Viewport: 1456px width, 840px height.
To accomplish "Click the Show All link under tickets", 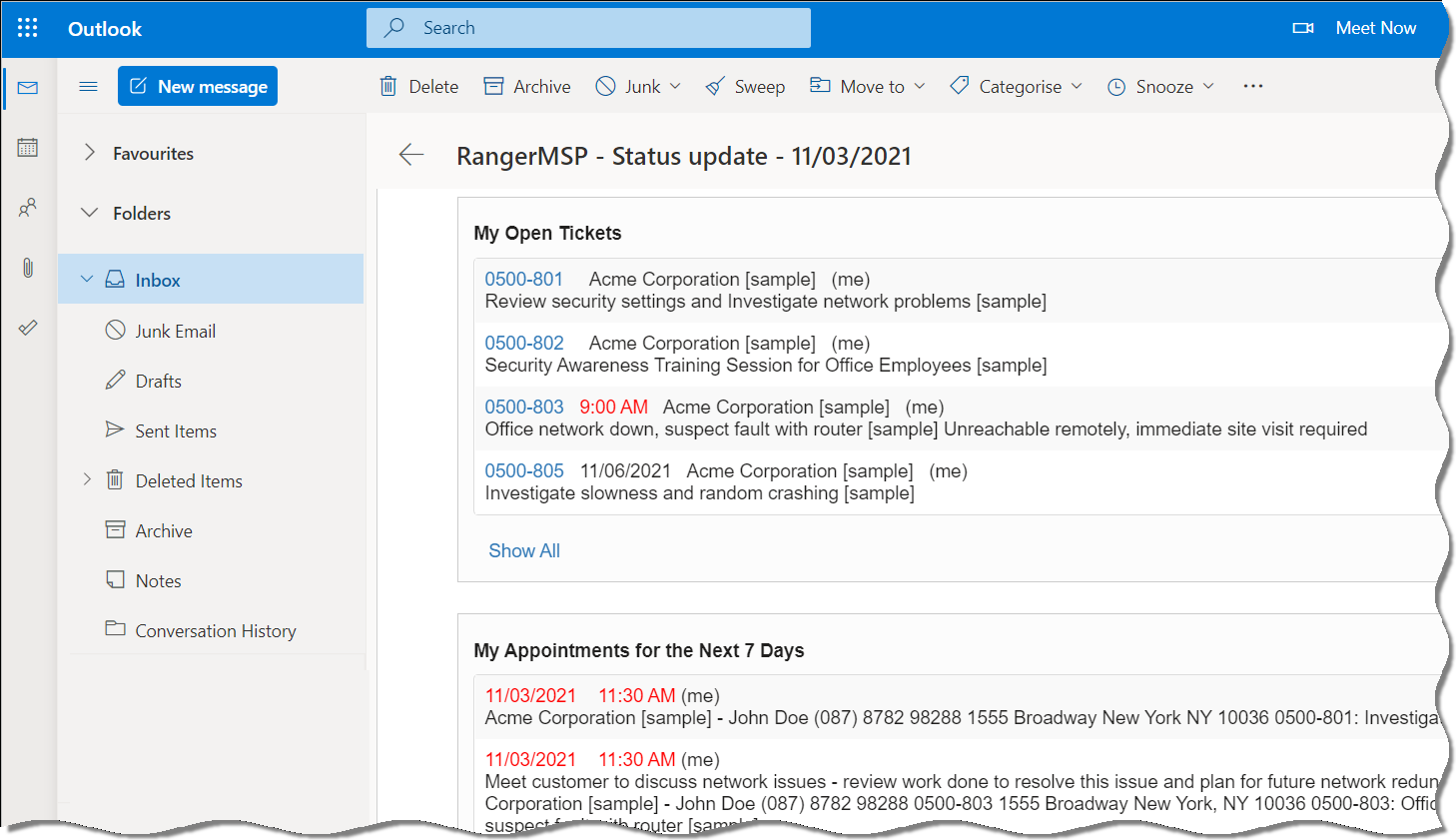I will (x=523, y=550).
